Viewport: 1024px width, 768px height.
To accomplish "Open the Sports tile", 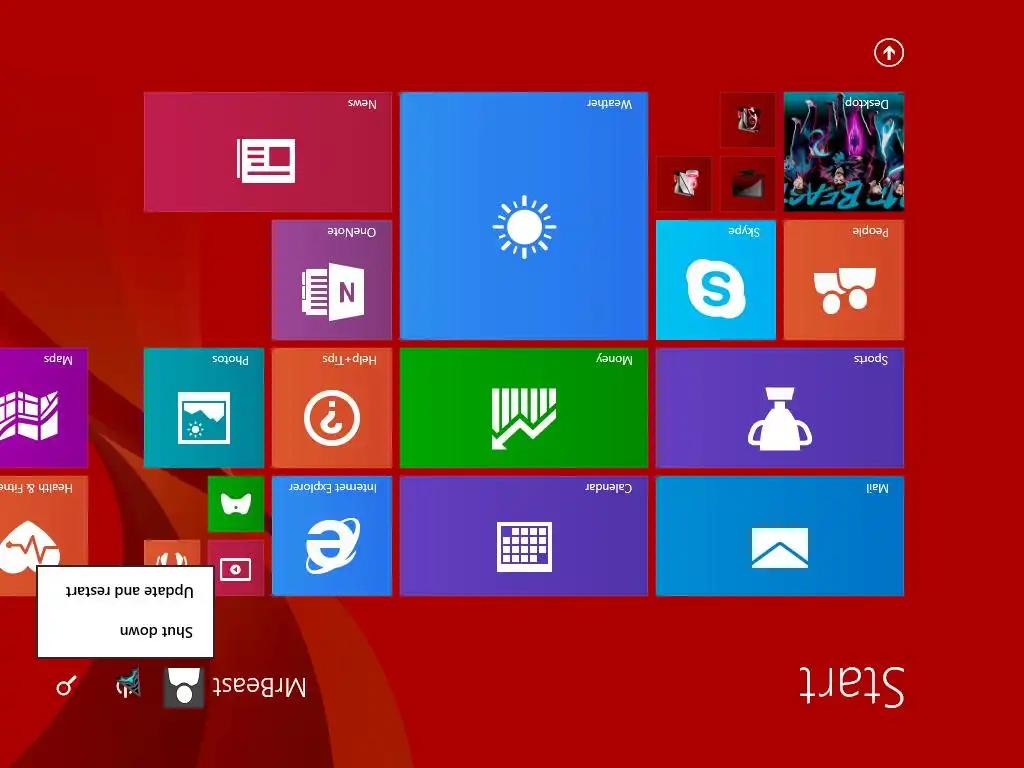I will tap(780, 408).
